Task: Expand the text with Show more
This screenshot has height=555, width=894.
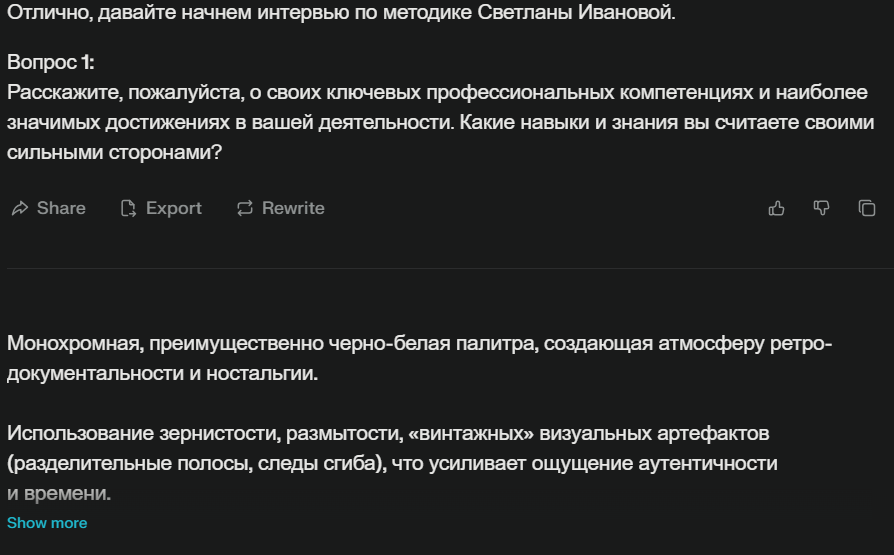Action: tap(47, 523)
